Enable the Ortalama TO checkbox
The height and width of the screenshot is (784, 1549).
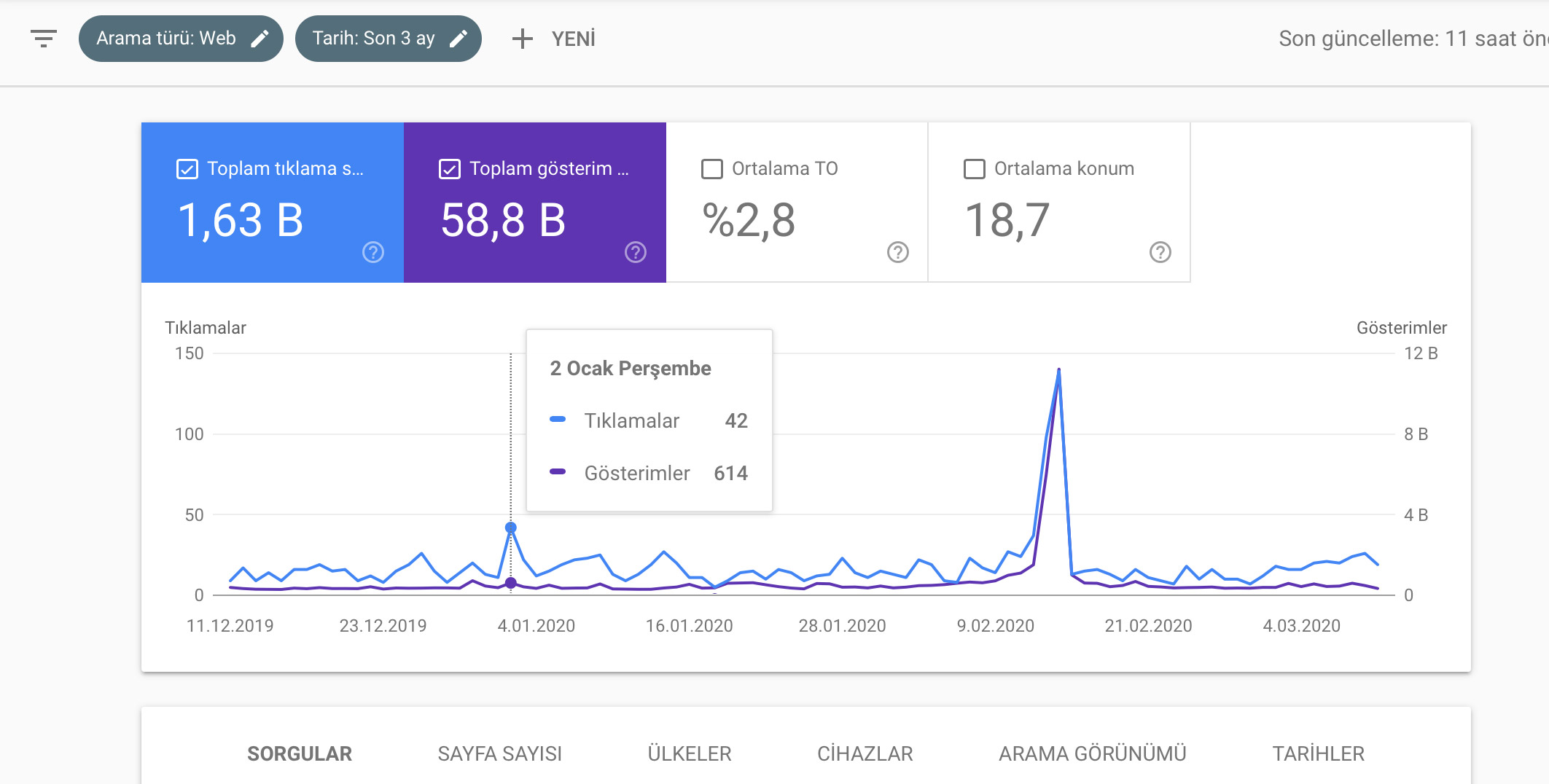pos(712,169)
